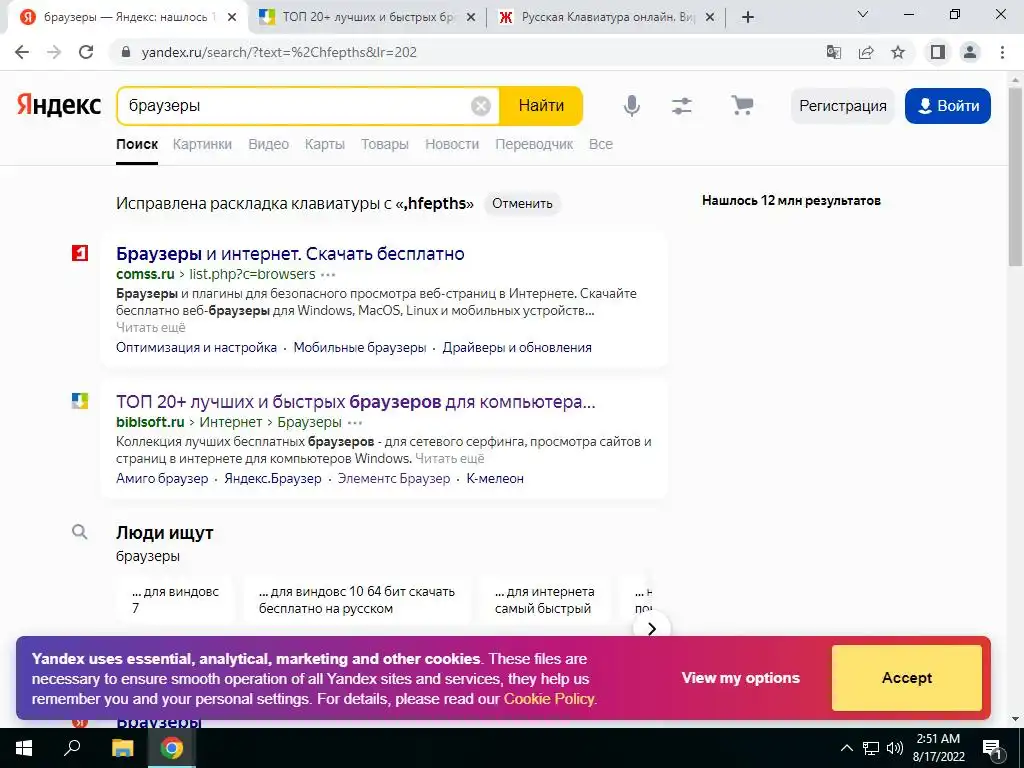Close the ТОП 20+ лучших tab
This screenshot has height=768, width=1024.
pyautogui.click(x=471, y=17)
